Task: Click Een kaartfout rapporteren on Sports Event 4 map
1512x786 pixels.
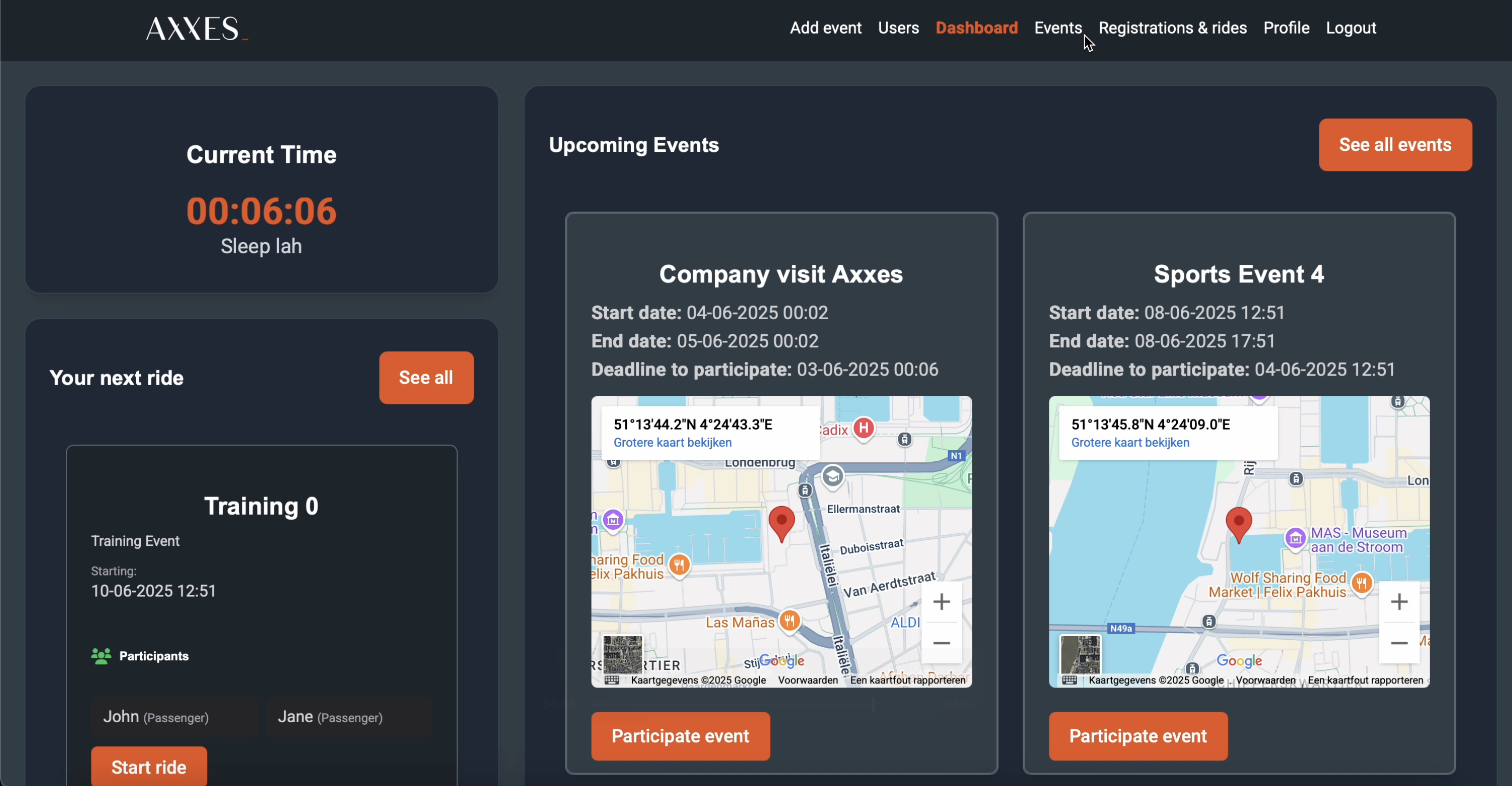Action: point(1365,680)
